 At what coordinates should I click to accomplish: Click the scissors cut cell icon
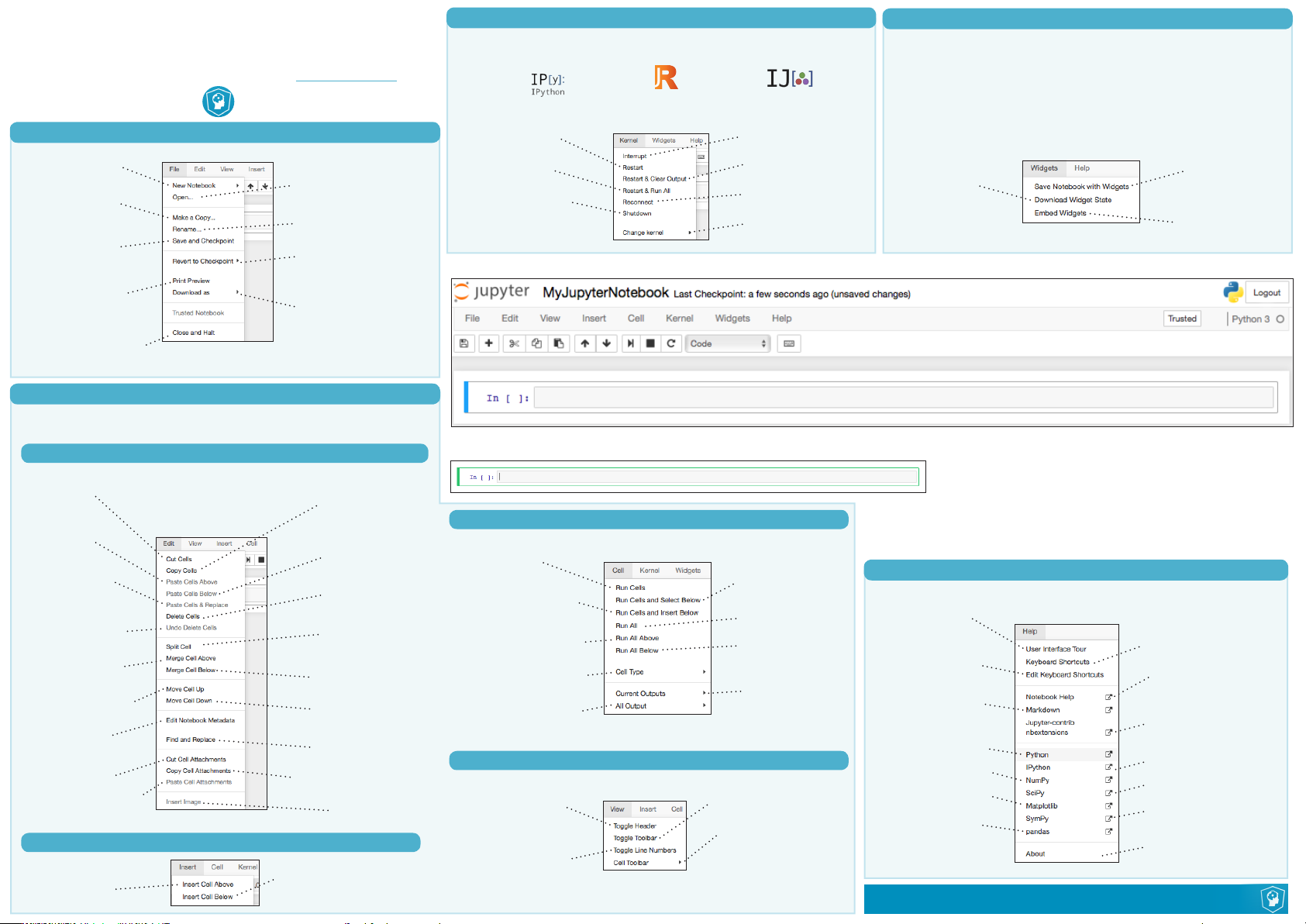pos(514,343)
